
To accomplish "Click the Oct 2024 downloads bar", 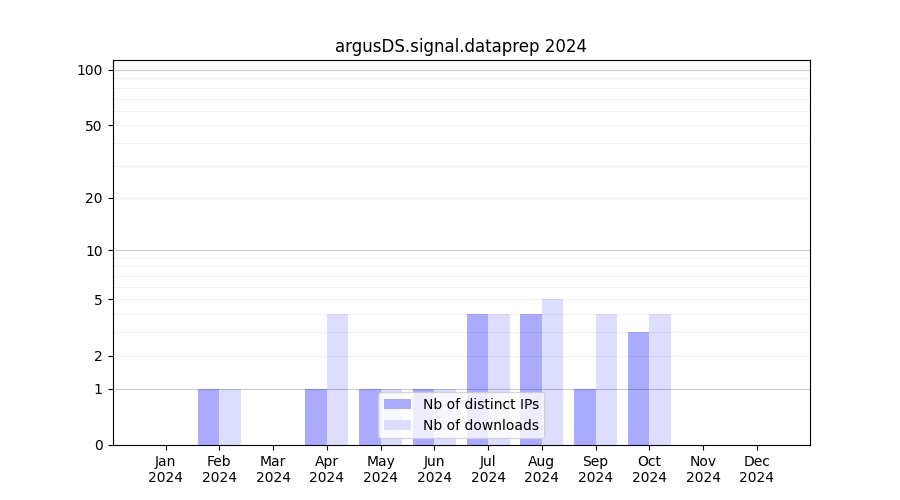I will [660, 379].
